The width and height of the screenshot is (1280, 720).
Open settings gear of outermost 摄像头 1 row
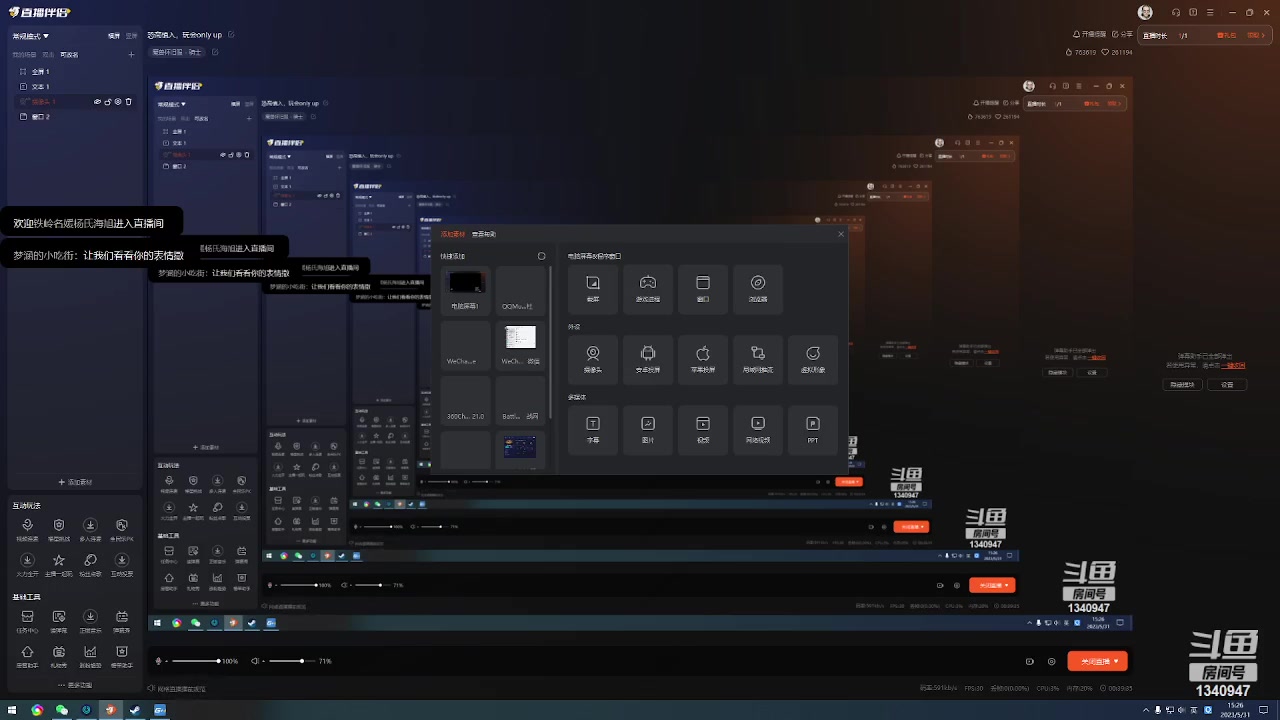point(118,101)
